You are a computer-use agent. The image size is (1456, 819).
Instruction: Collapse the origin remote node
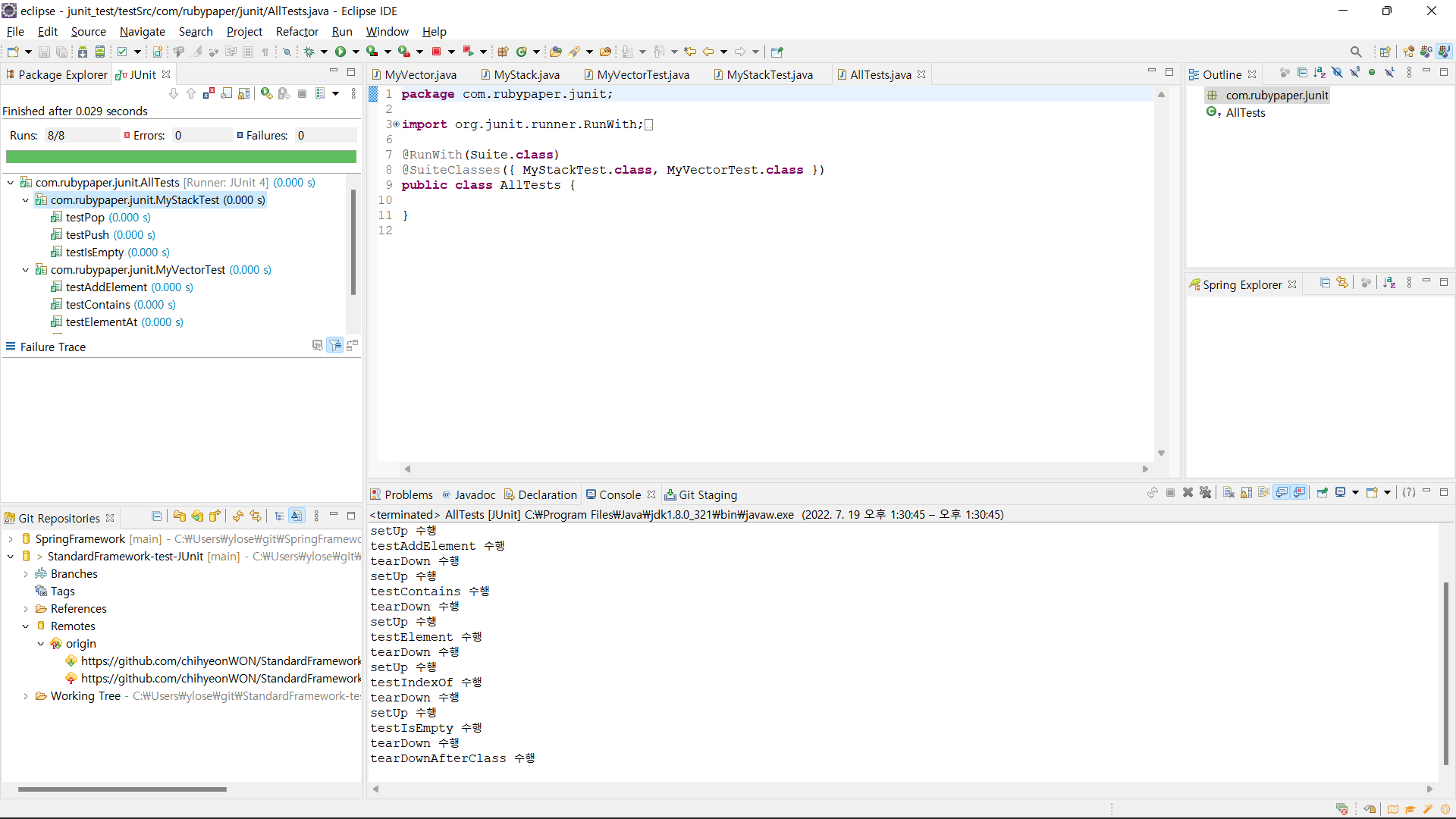point(40,644)
